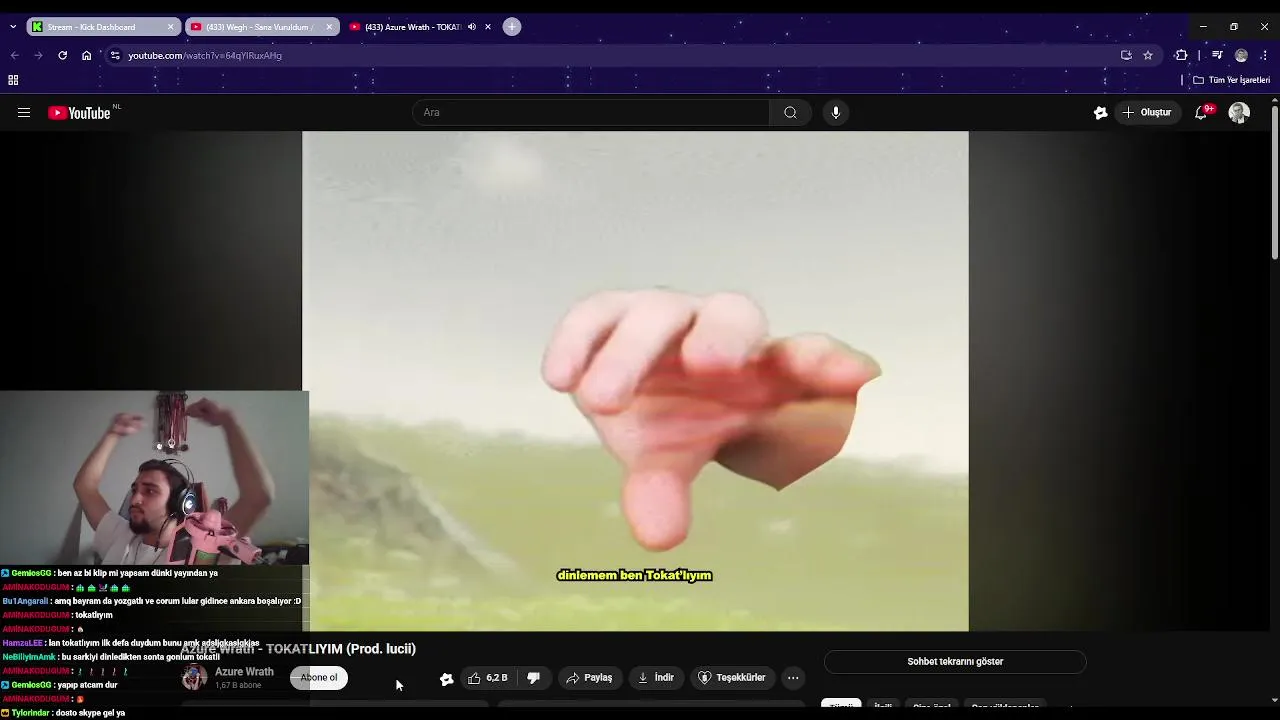This screenshot has width=1280, height=720.
Task: Click the search magnifier button
Action: (x=790, y=113)
